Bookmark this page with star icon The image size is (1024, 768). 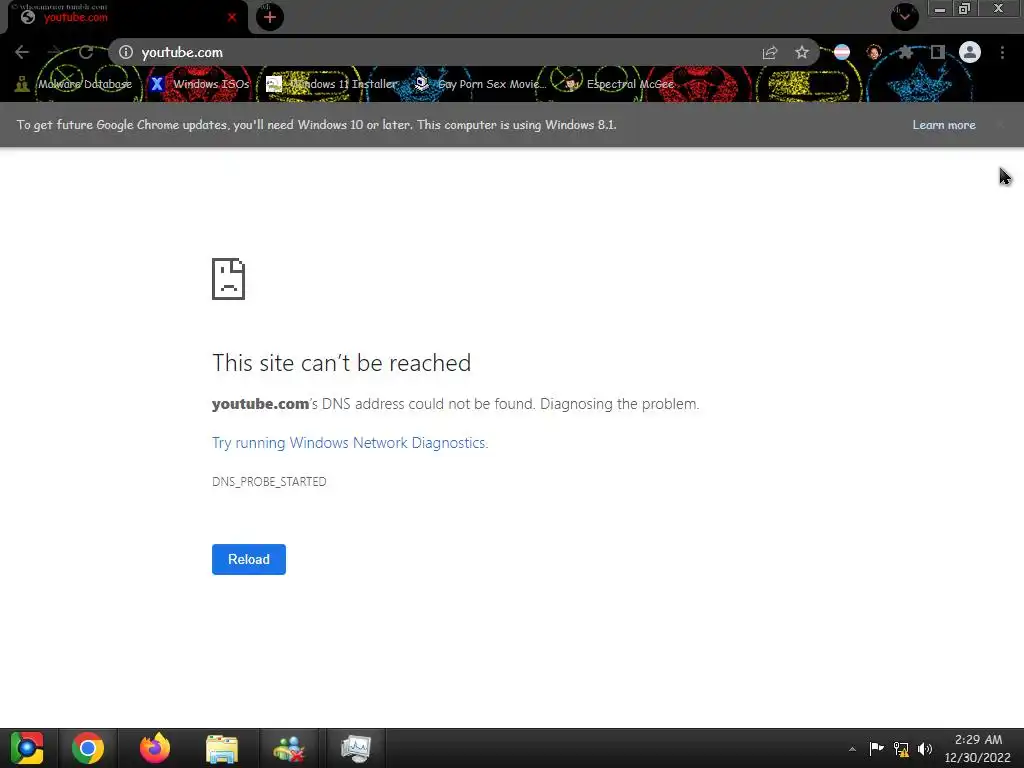coord(802,52)
